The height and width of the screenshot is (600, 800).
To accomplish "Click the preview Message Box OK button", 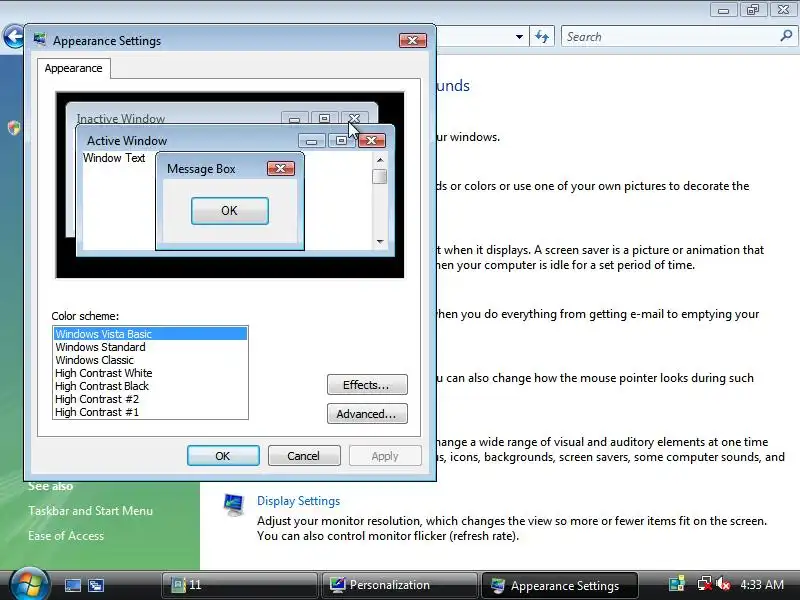I will [230, 211].
